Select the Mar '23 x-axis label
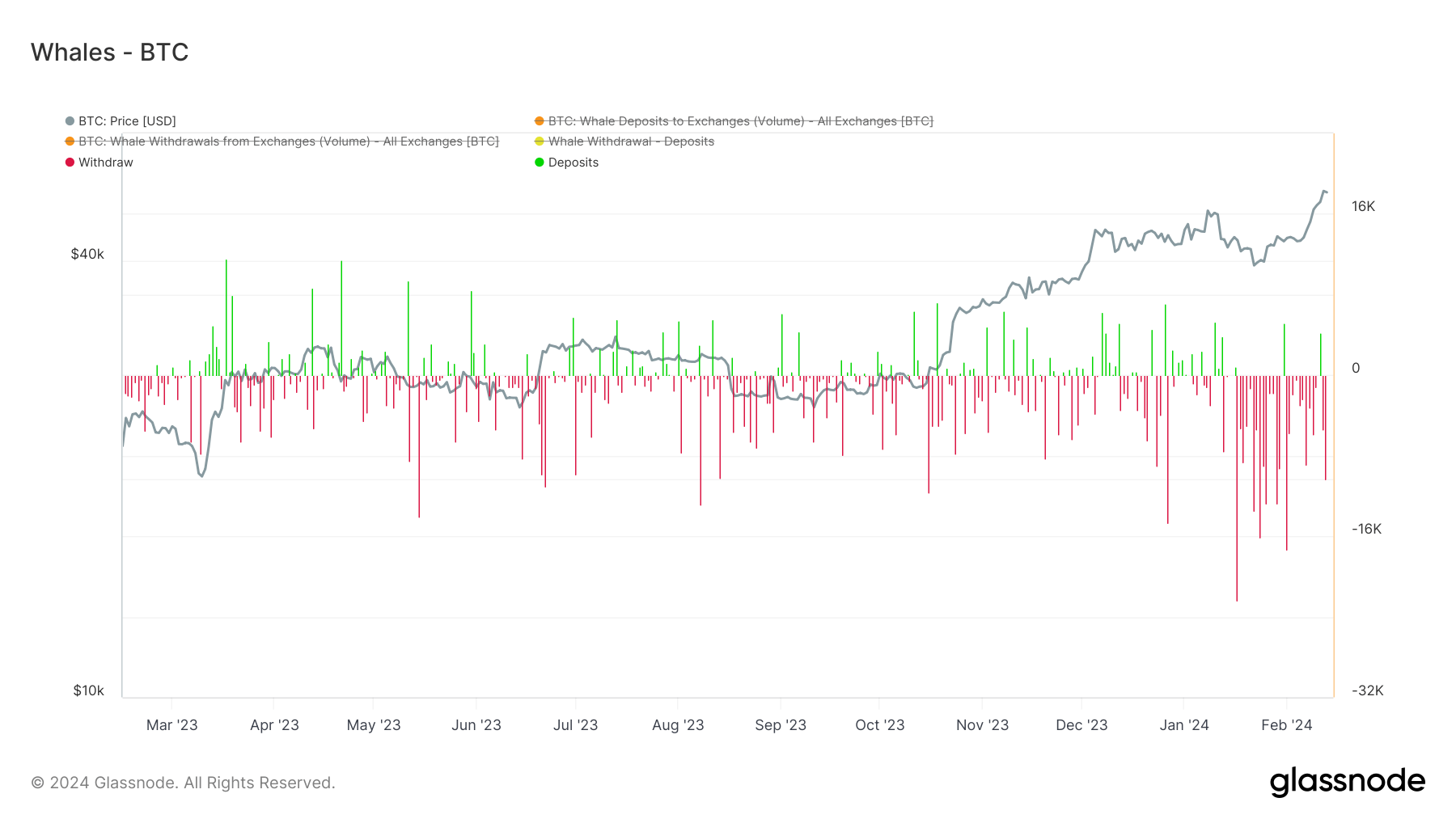This screenshot has height=819, width=1456. point(171,725)
